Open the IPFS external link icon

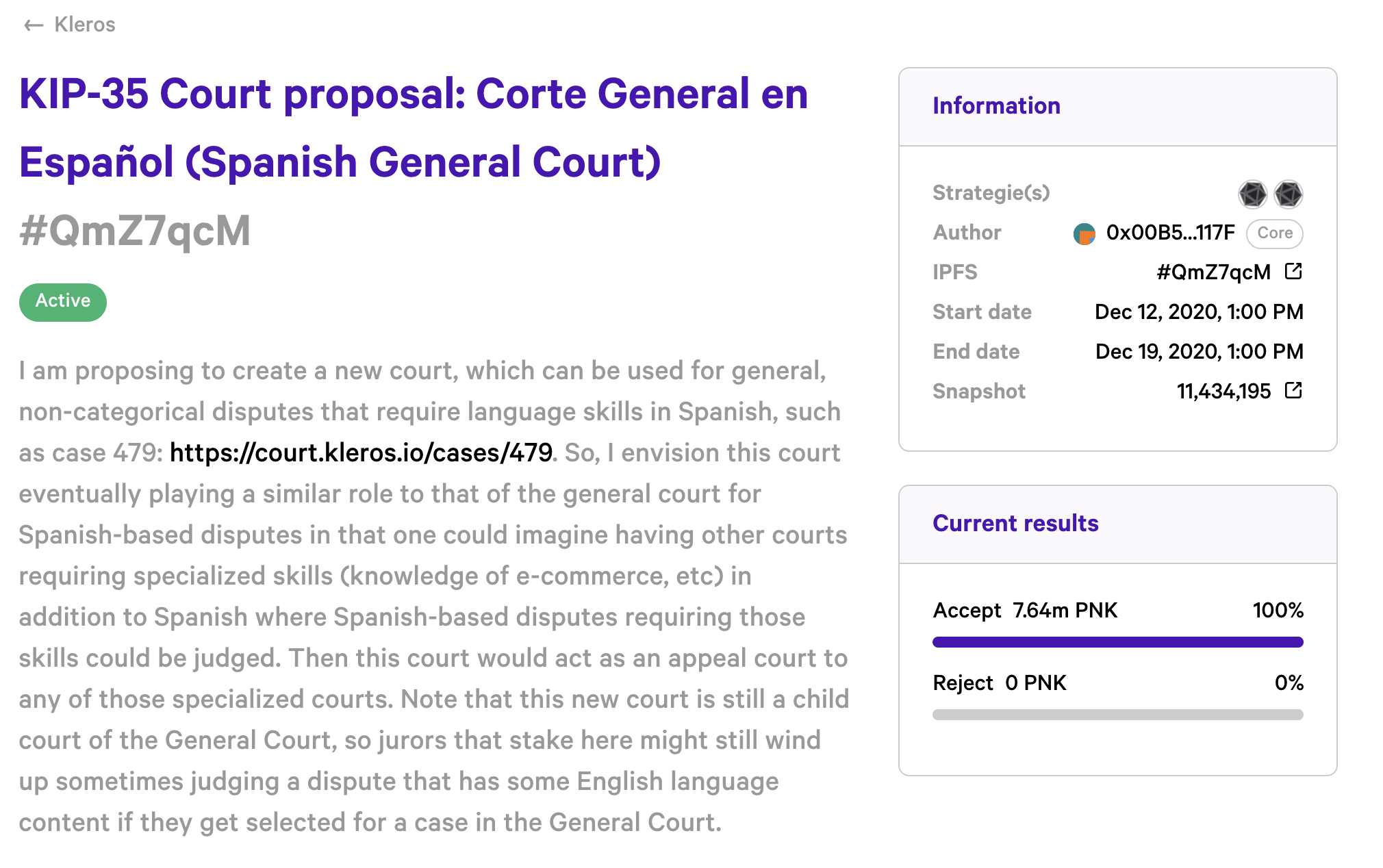(x=1293, y=272)
